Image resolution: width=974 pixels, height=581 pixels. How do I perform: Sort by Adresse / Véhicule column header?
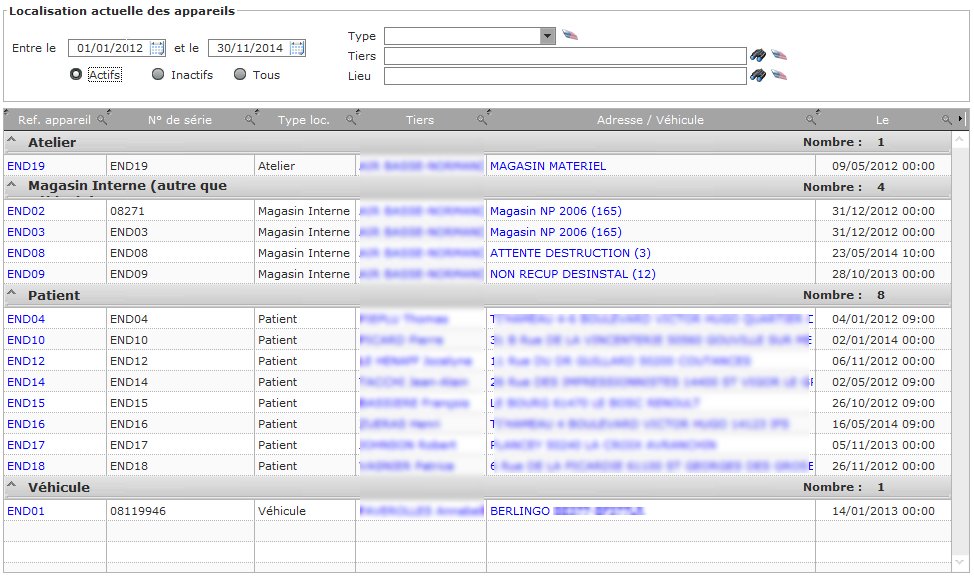pos(650,120)
